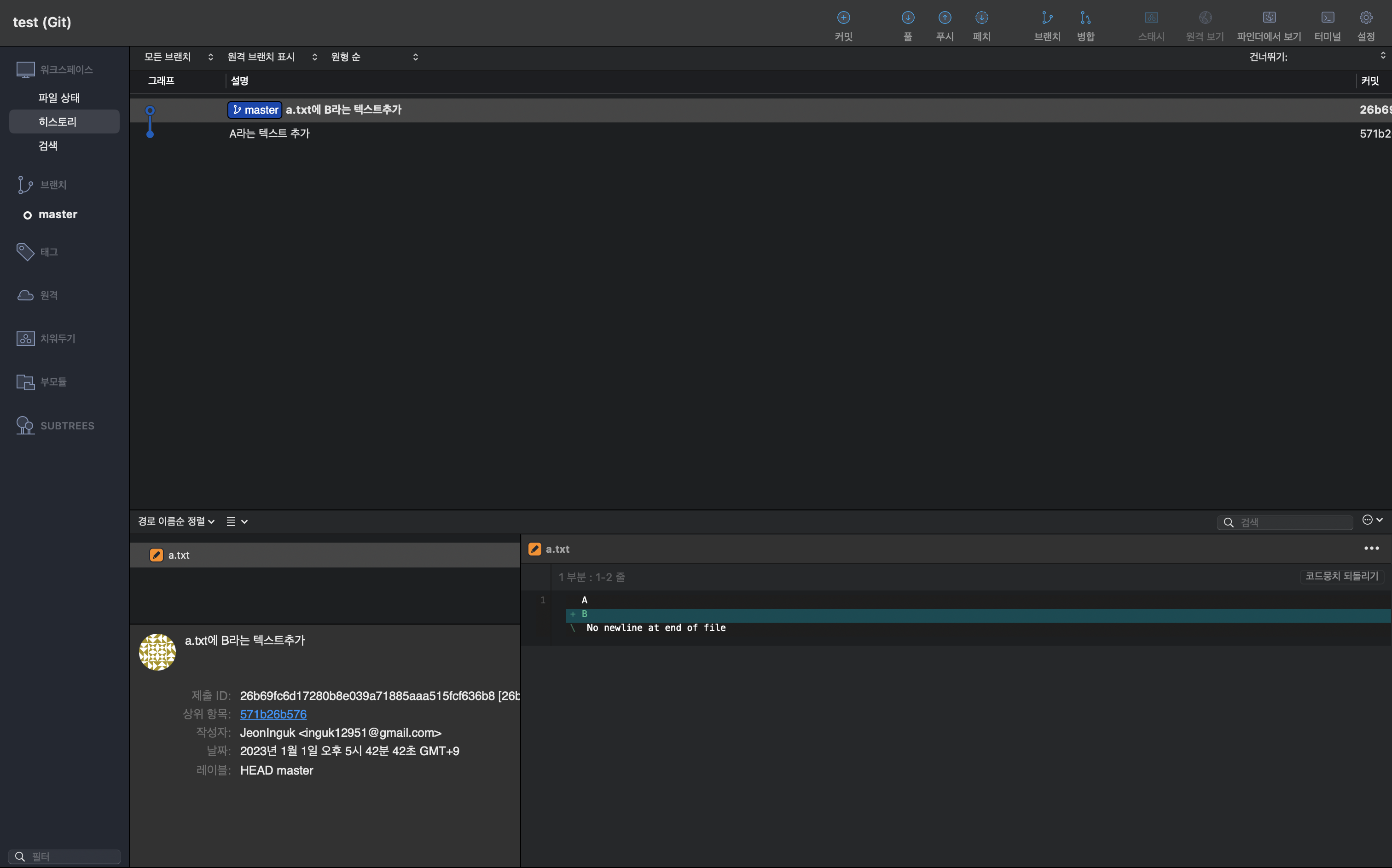Expand the 경로 이름순 정렬 sort menu
Image resolution: width=1392 pixels, height=868 pixels.
(x=176, y=521)
